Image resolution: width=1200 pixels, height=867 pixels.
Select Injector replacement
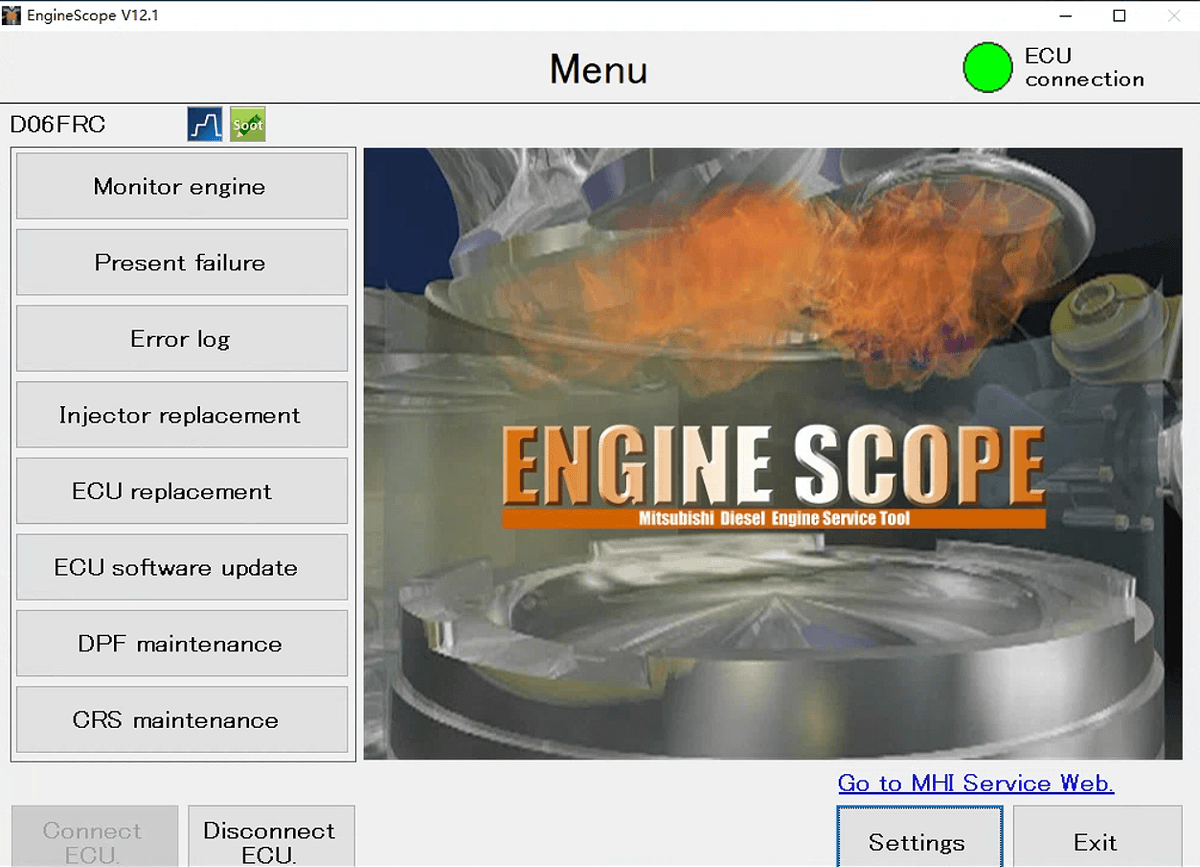181,415
